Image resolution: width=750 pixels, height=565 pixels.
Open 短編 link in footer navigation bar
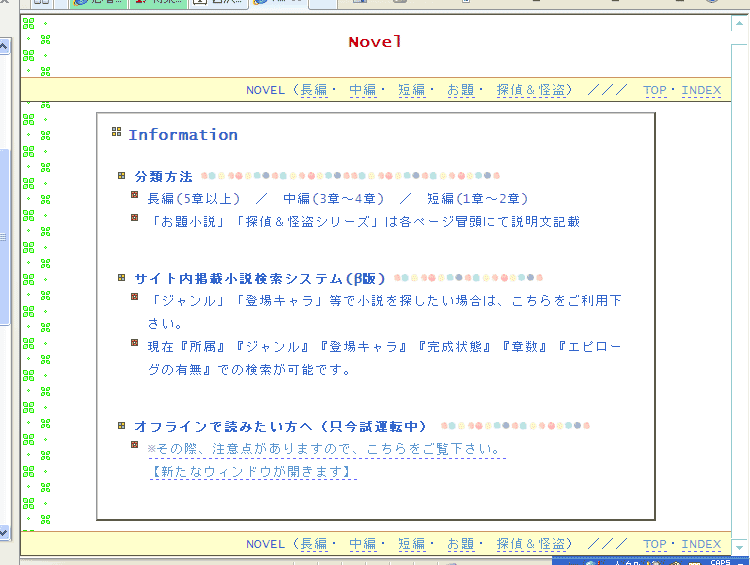coord(412,544)
